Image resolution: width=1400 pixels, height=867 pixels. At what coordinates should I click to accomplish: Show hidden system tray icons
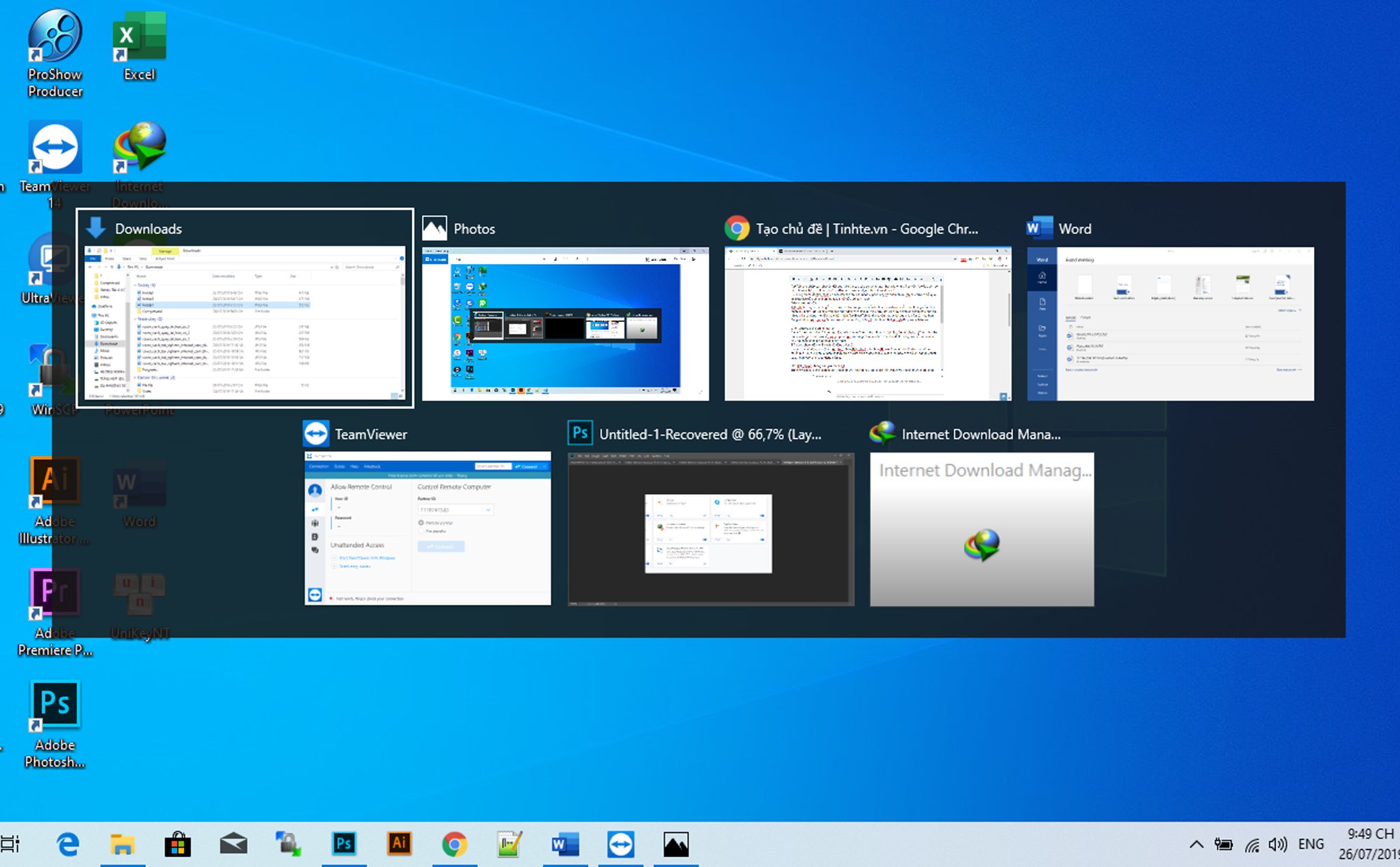1196,844
